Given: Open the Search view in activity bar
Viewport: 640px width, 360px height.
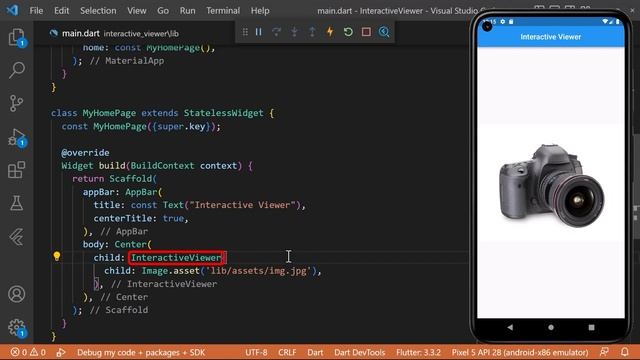Looking at the screenshot, I should (17, 70).
